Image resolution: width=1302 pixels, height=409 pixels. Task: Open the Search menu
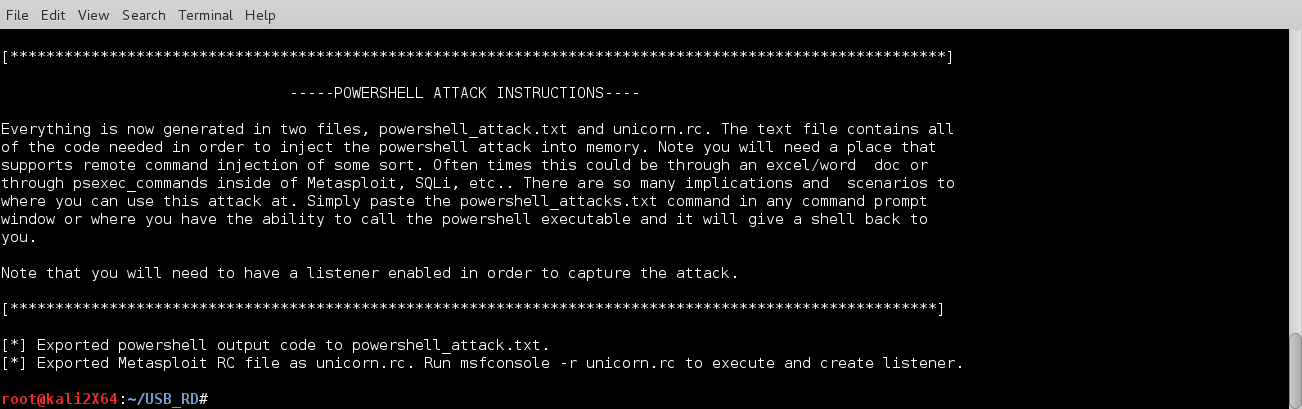pos(144,15)
